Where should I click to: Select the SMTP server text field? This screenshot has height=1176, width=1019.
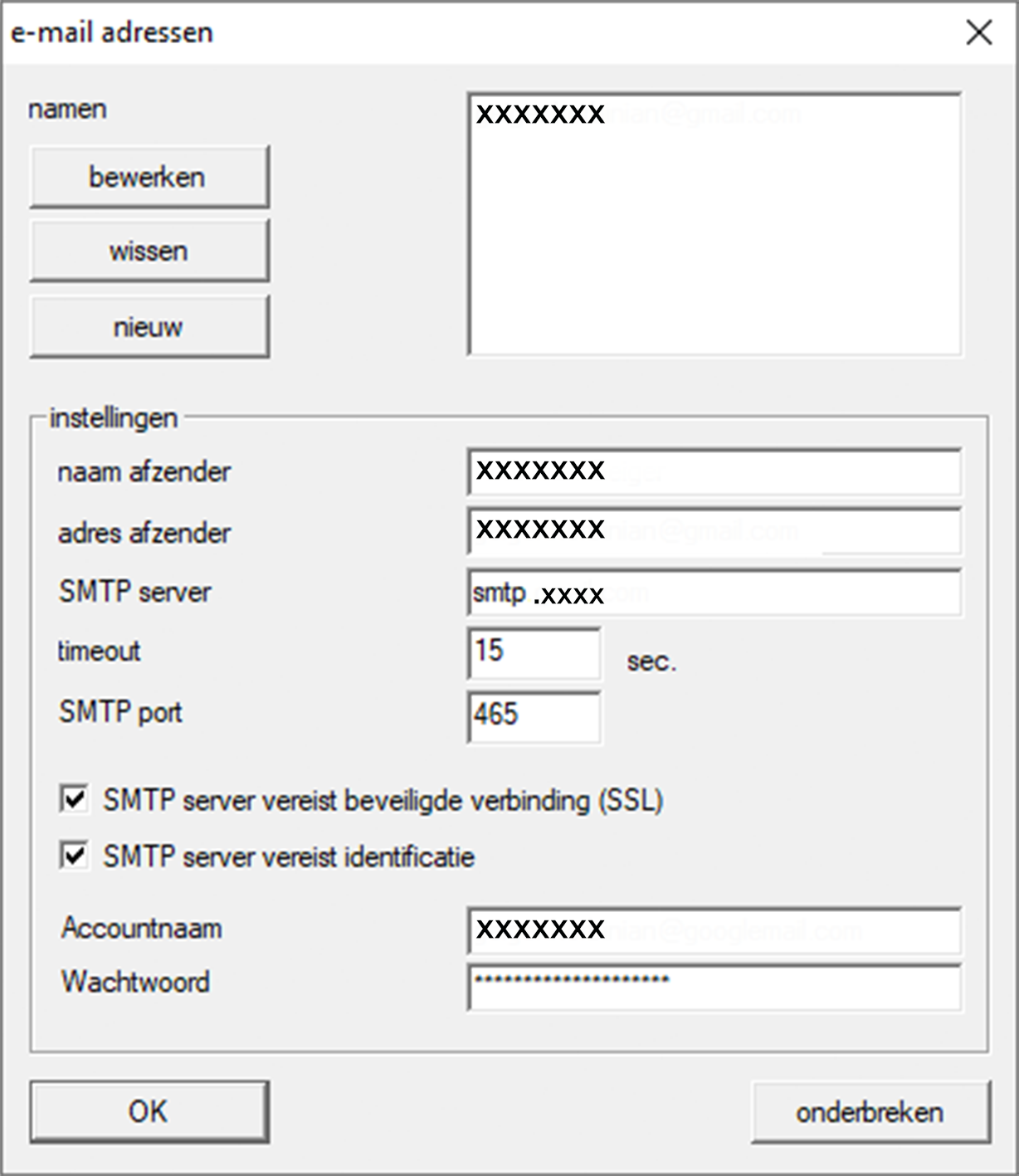pyautogui.click(x=714, y=593)
